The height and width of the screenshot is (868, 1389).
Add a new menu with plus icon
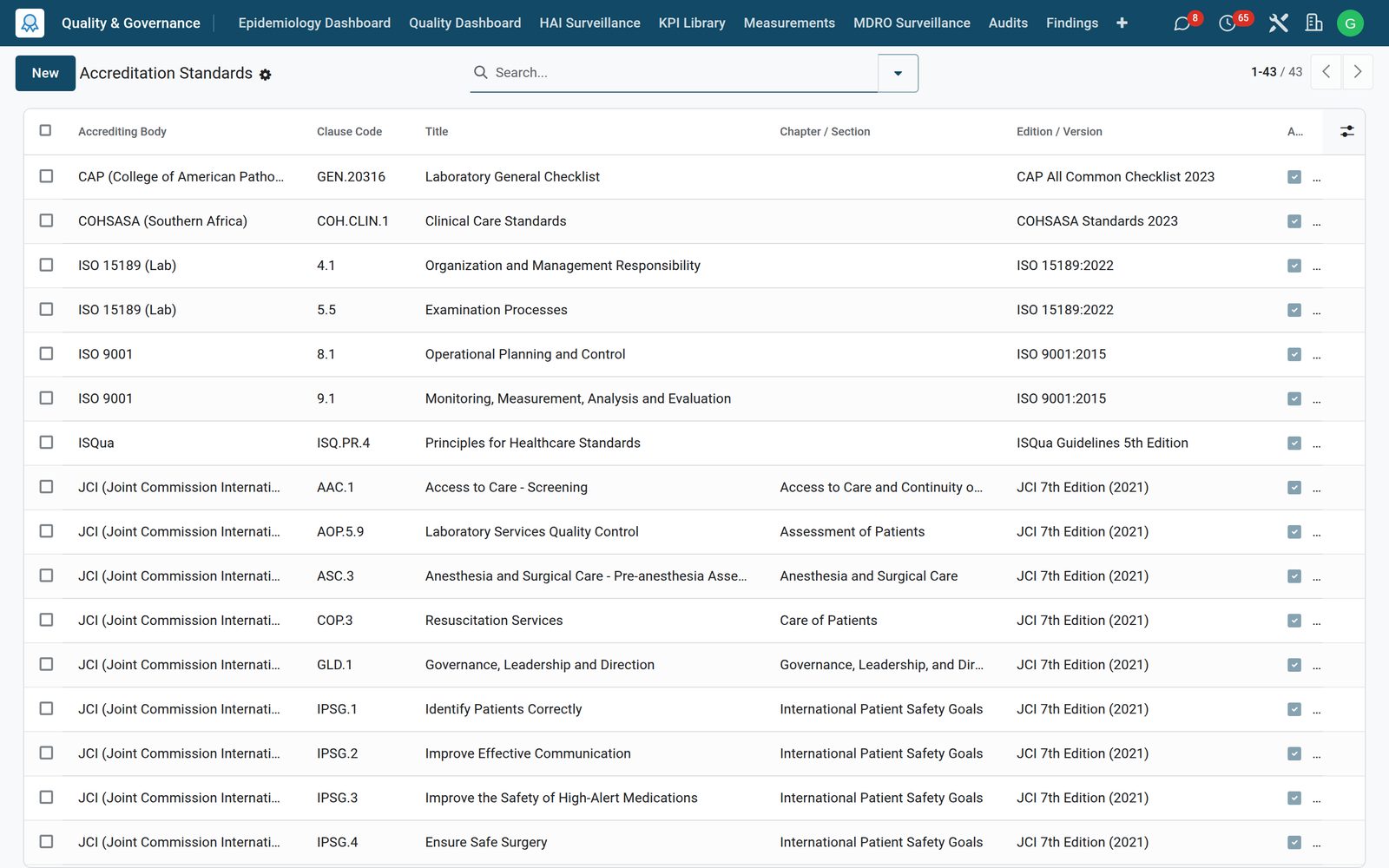(1122, 23)
